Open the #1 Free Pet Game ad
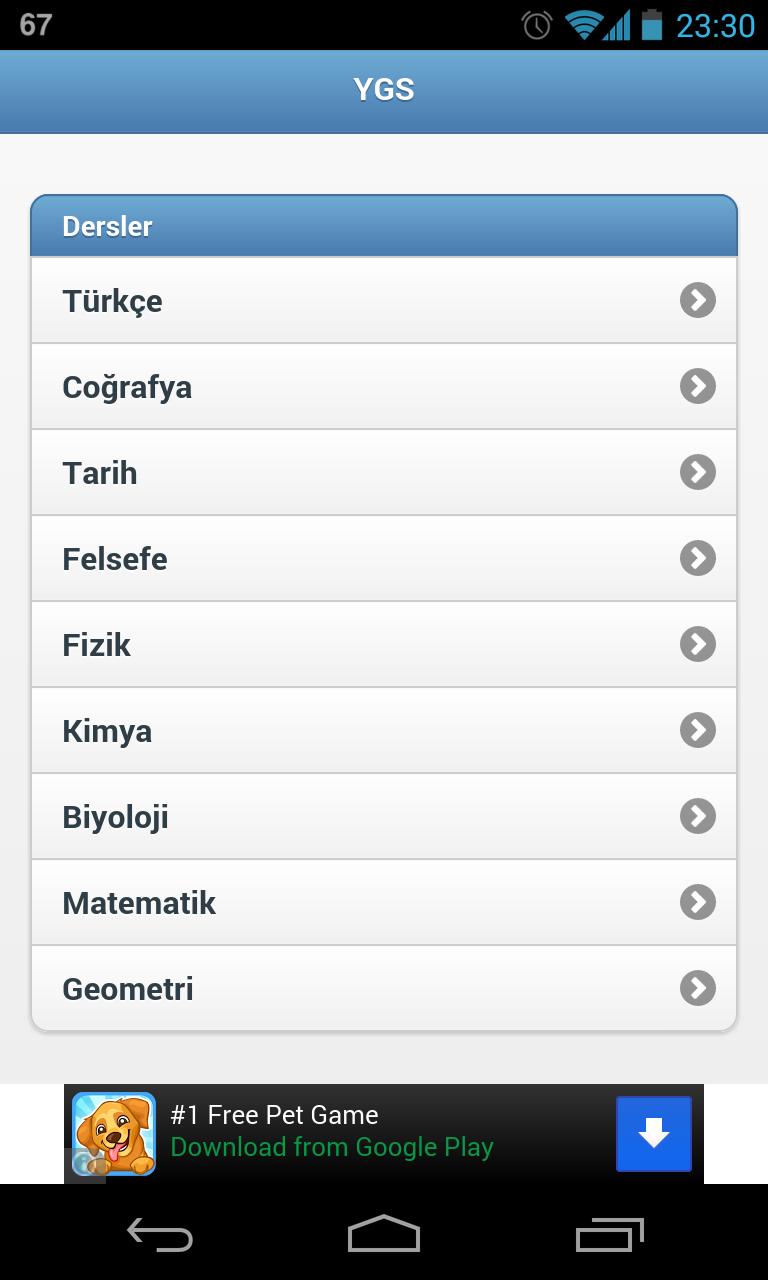The height and width of the screenshot is (1280, 768). 274,1115
